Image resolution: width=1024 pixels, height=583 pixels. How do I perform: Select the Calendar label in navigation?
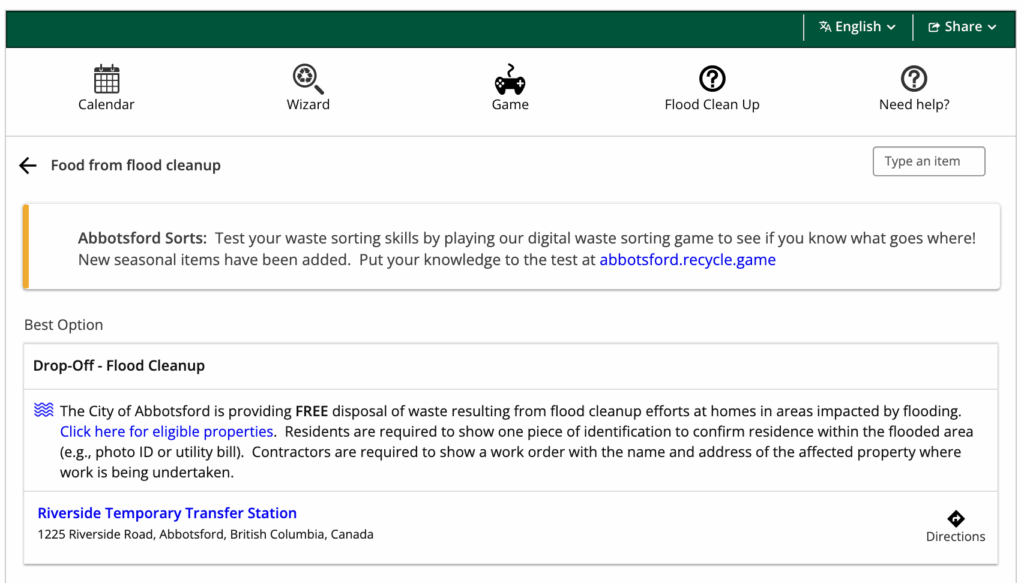click(106, 104)
